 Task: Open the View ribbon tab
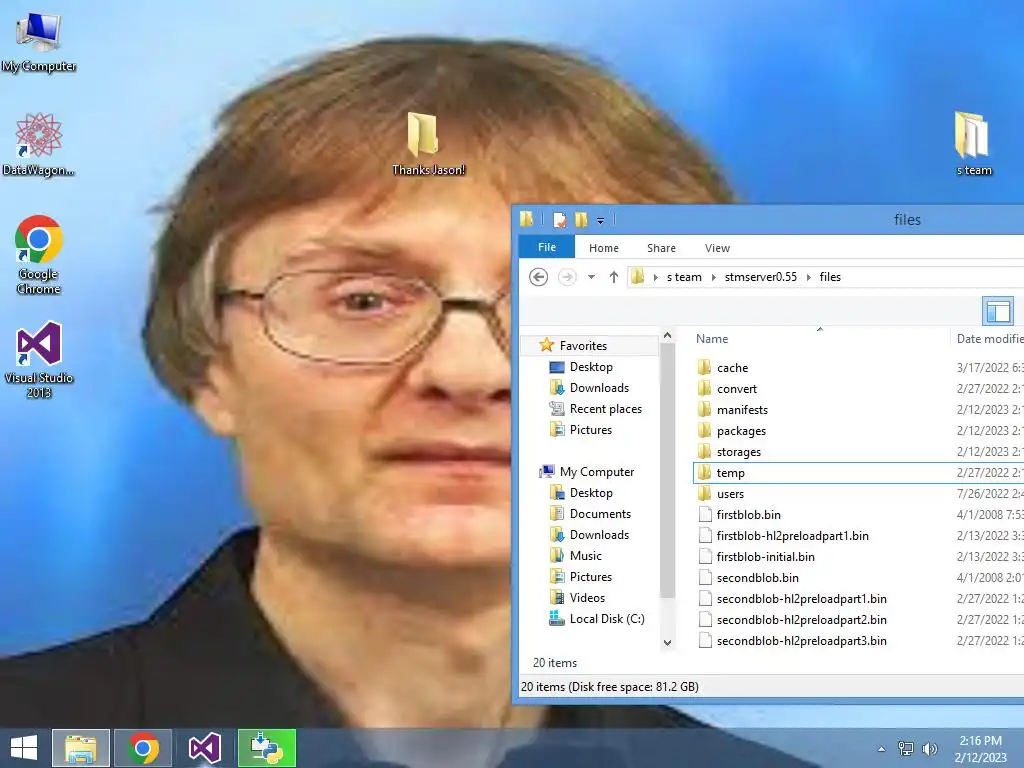click(717, 248)
